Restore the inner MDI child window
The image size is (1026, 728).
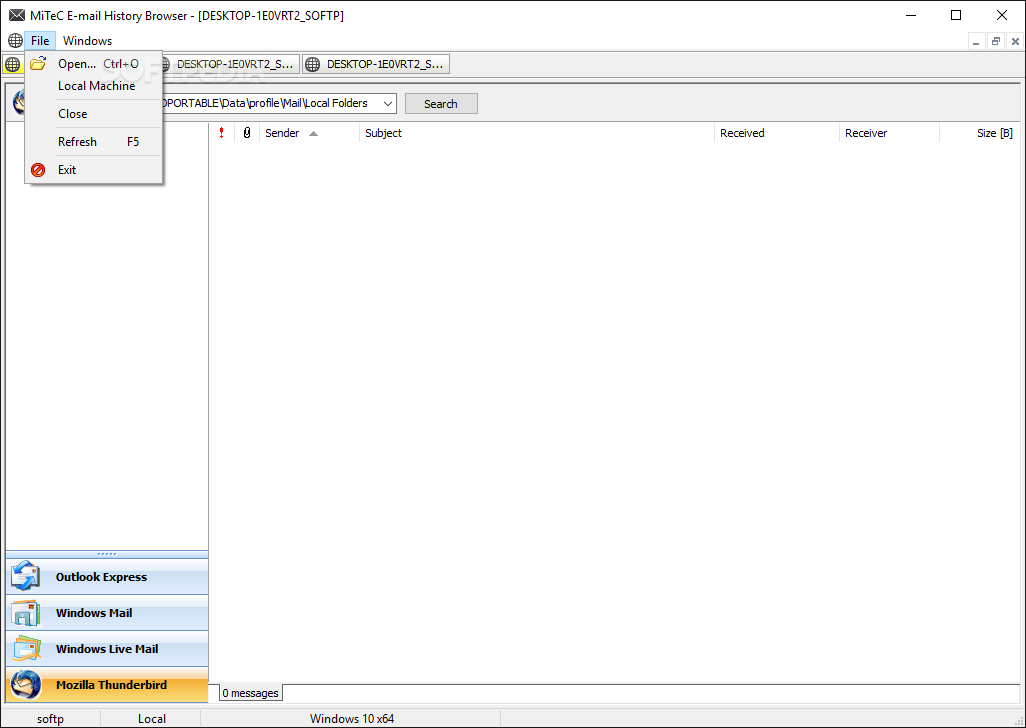click(996, 41)
